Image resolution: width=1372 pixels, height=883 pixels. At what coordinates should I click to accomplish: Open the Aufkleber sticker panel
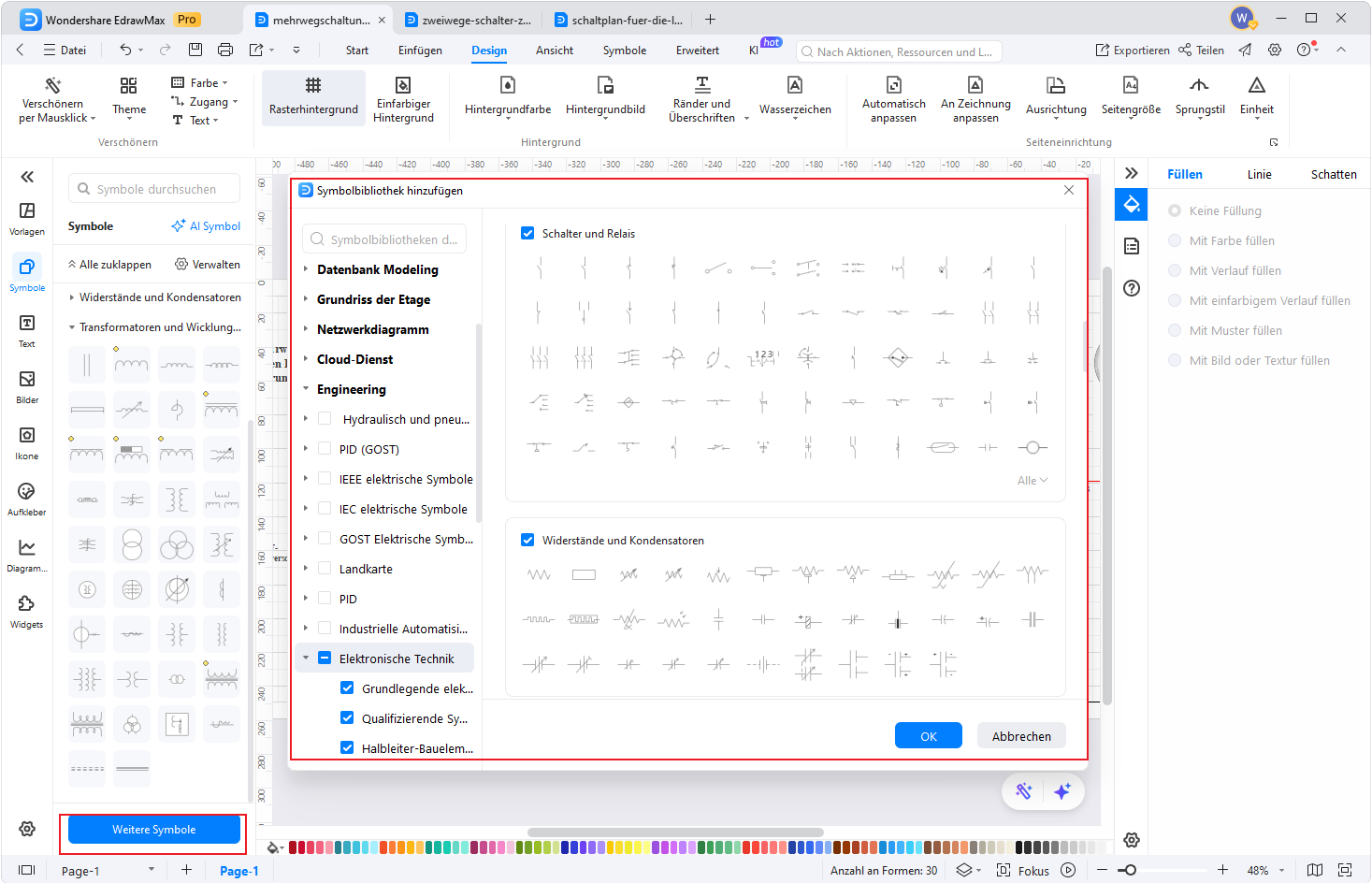coord(27,499)
